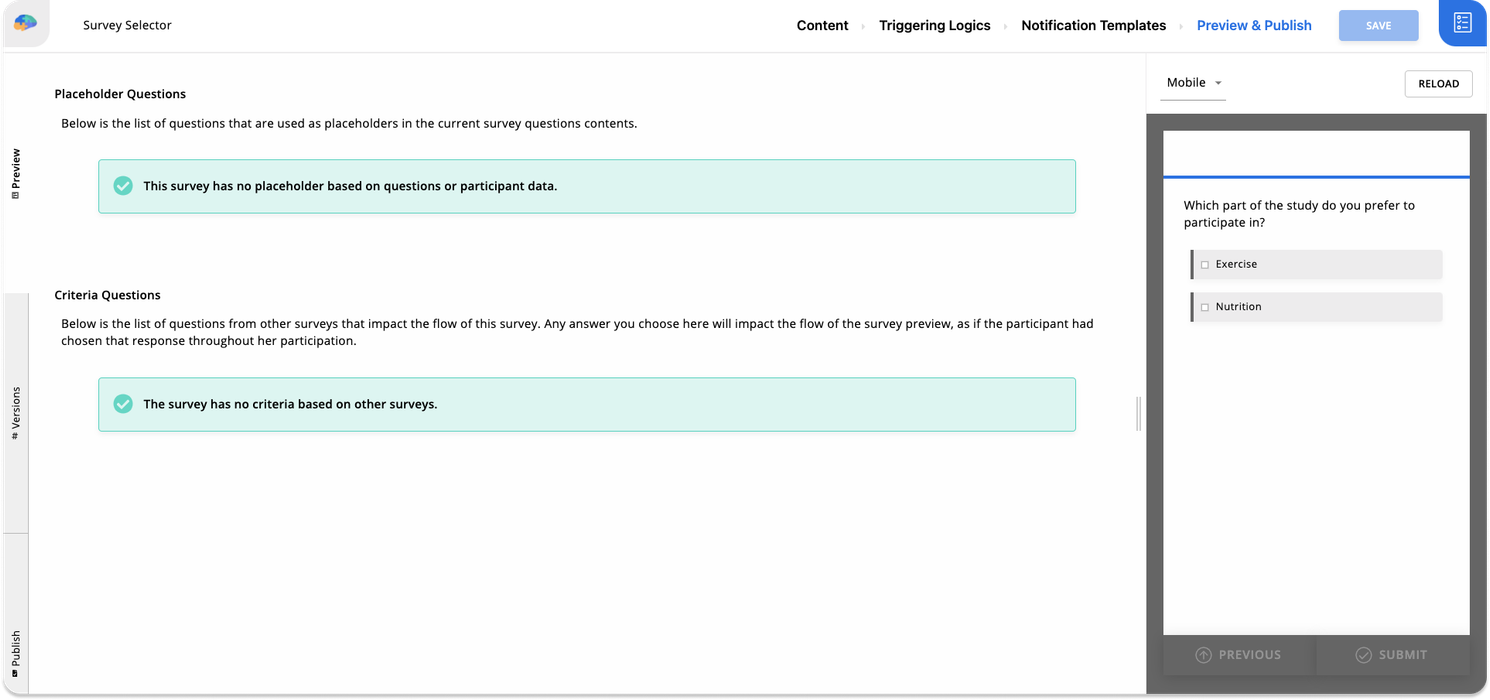
Task: Check the Exercise answer option
Action: click(1205, 264)
